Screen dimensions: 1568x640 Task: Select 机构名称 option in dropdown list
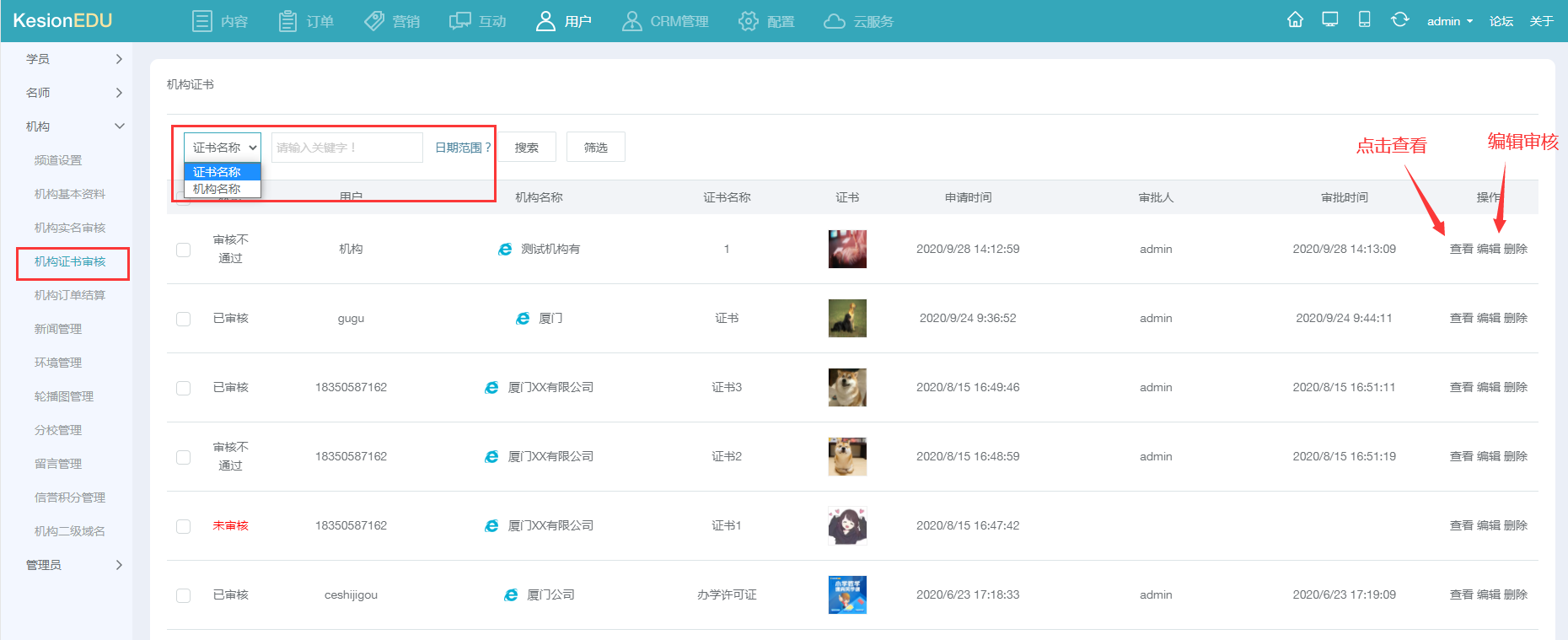(223, 189)
